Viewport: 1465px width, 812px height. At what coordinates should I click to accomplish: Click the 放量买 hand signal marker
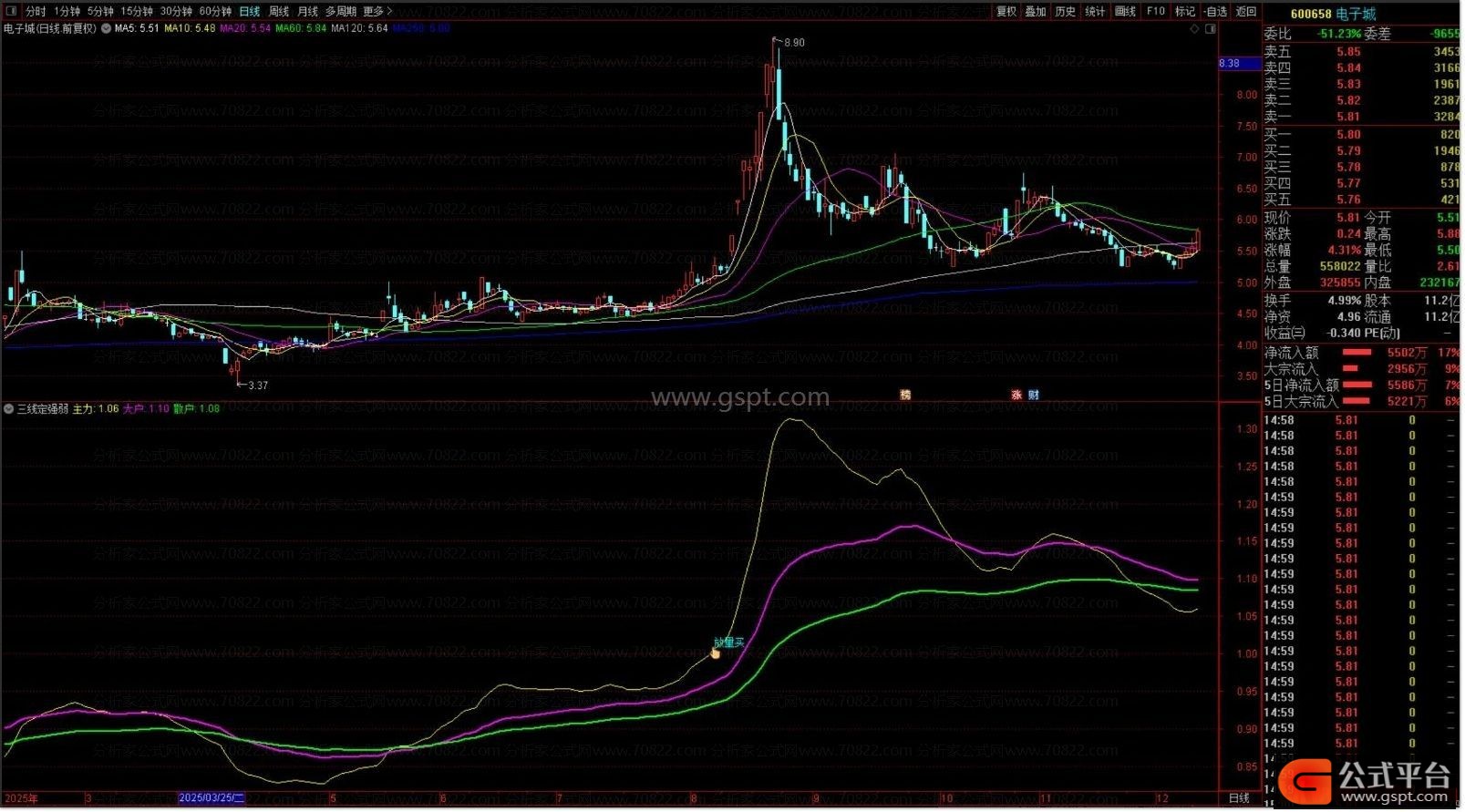coord(716,653)
